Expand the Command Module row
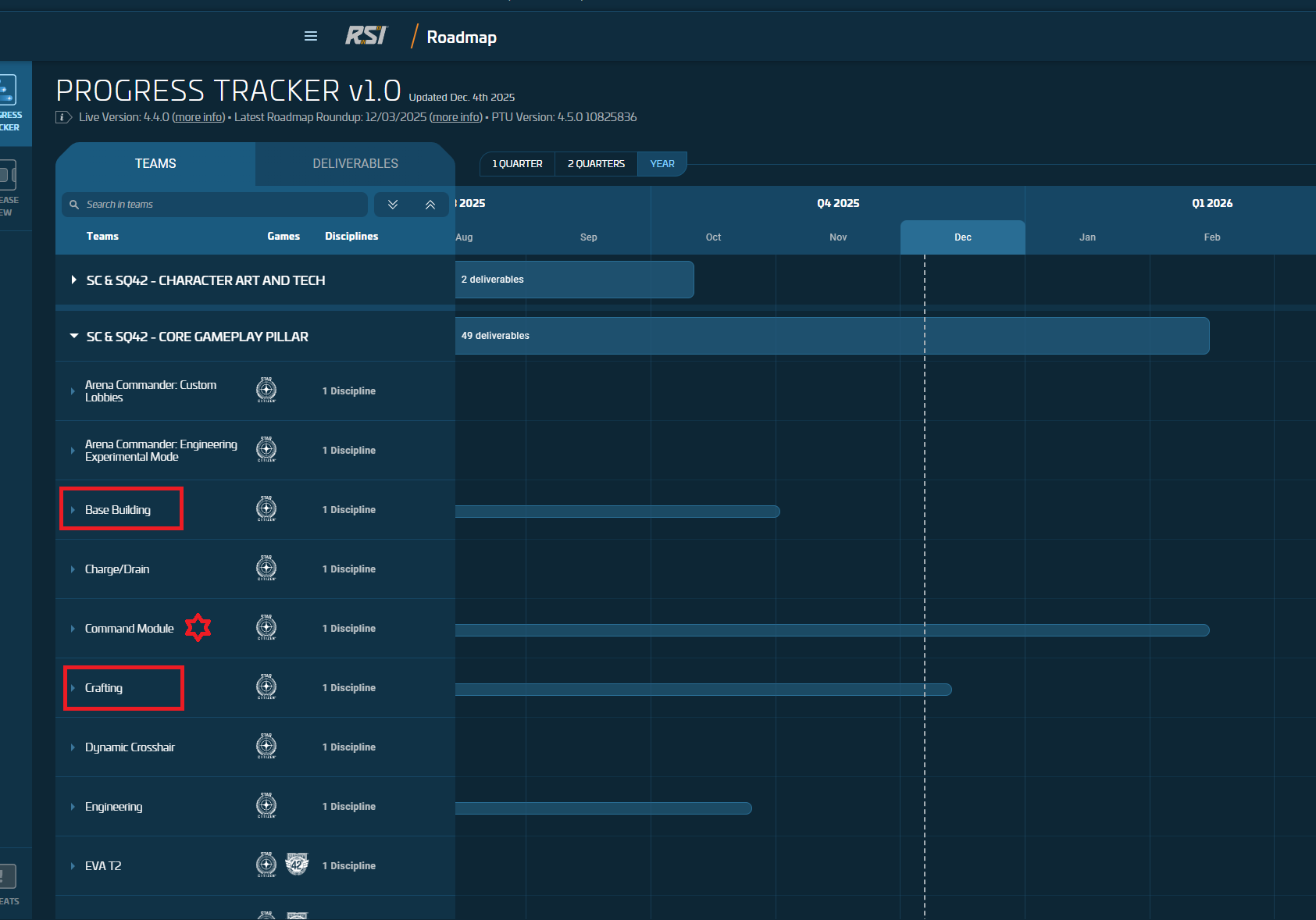 (x=73, y=629)
